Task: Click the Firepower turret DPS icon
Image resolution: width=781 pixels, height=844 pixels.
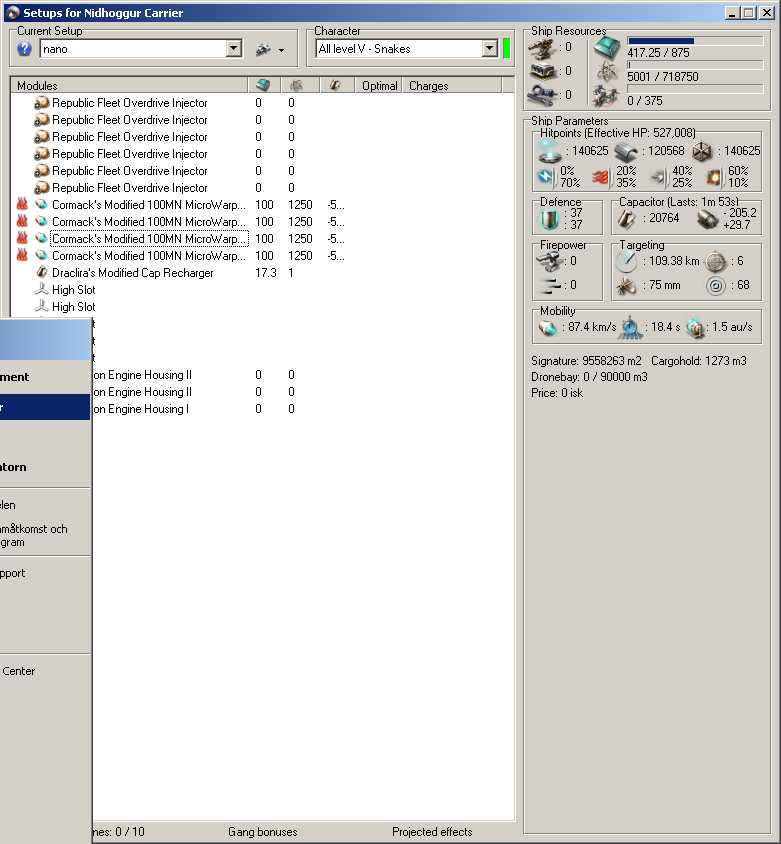Action: pos(551,262)
